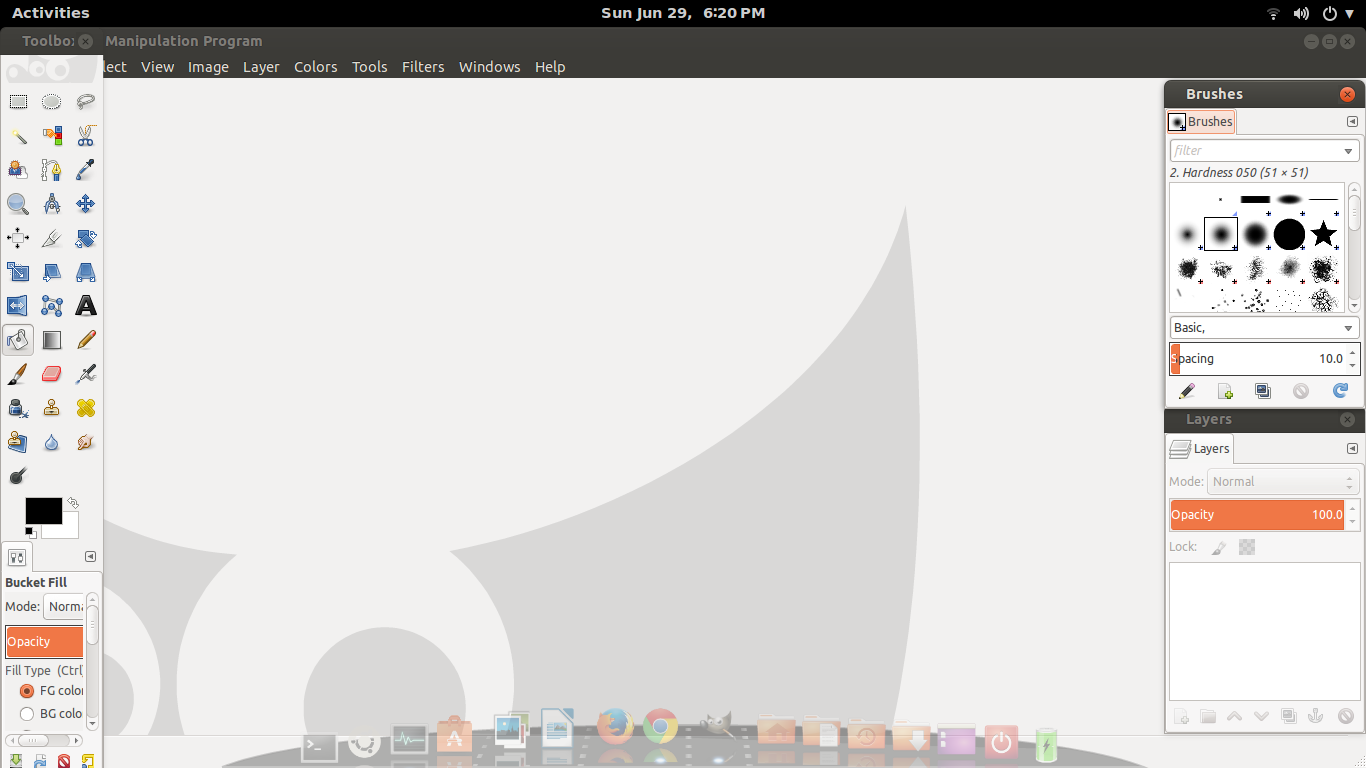The height and width of the screenshot is (768, 1366).
Task: Toggle the lock alpha channel checkerboard
Action: 1247,547
